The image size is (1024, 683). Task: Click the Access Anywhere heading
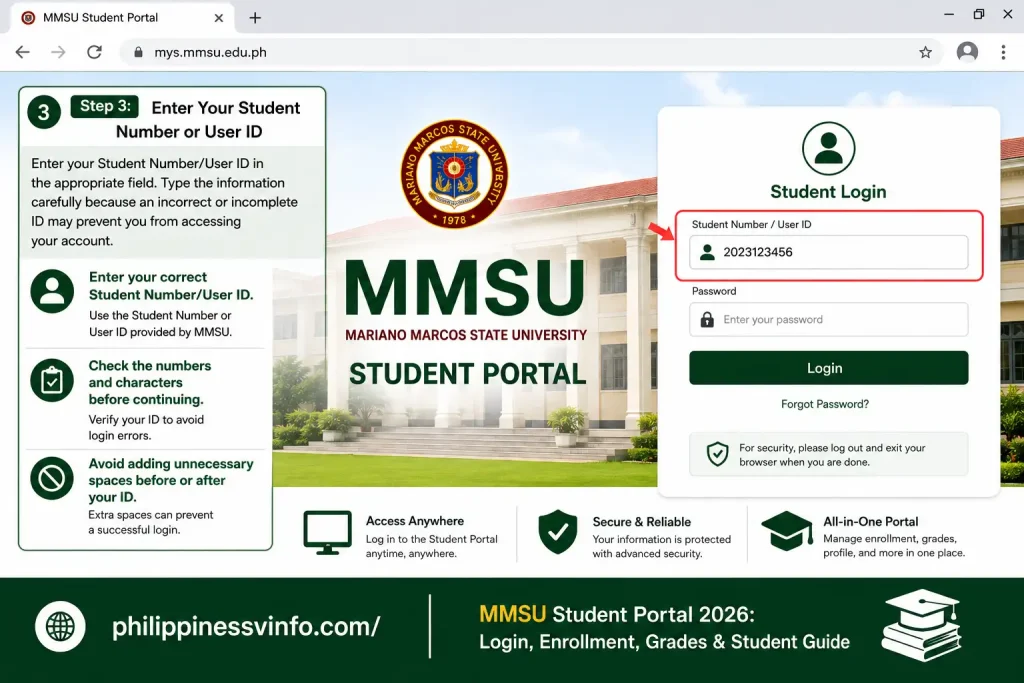point(415,521)
